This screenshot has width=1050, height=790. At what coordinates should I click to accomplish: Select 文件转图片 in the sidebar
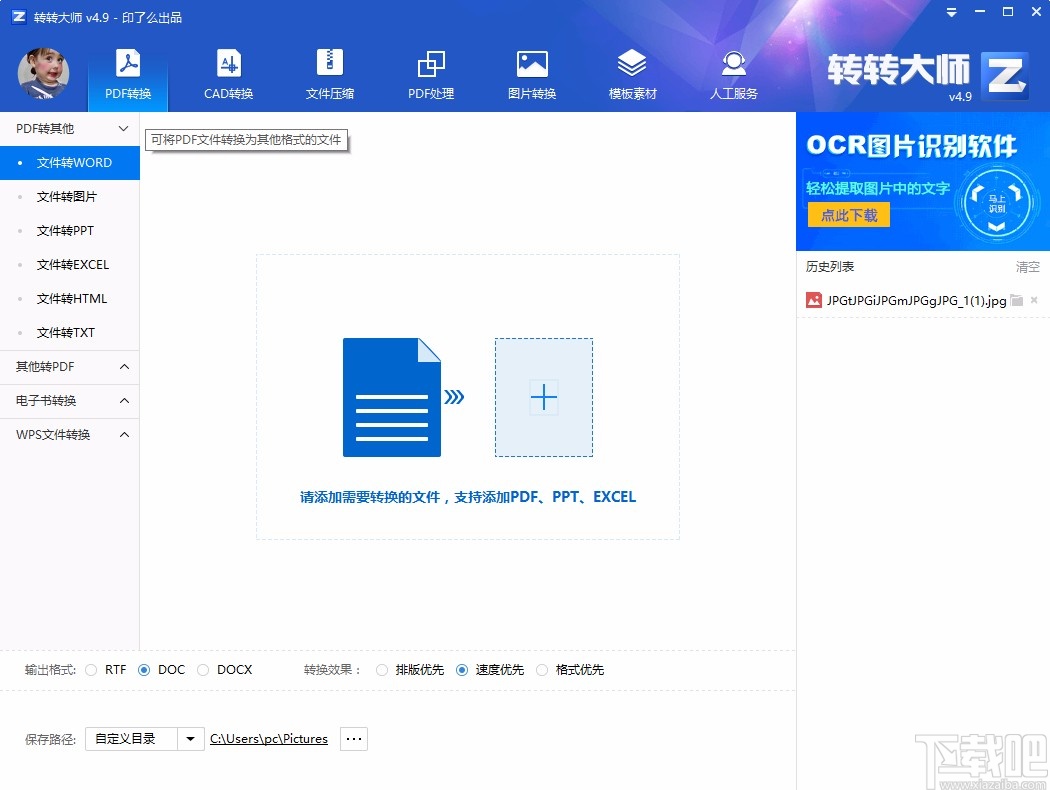[x=70, y=196]
